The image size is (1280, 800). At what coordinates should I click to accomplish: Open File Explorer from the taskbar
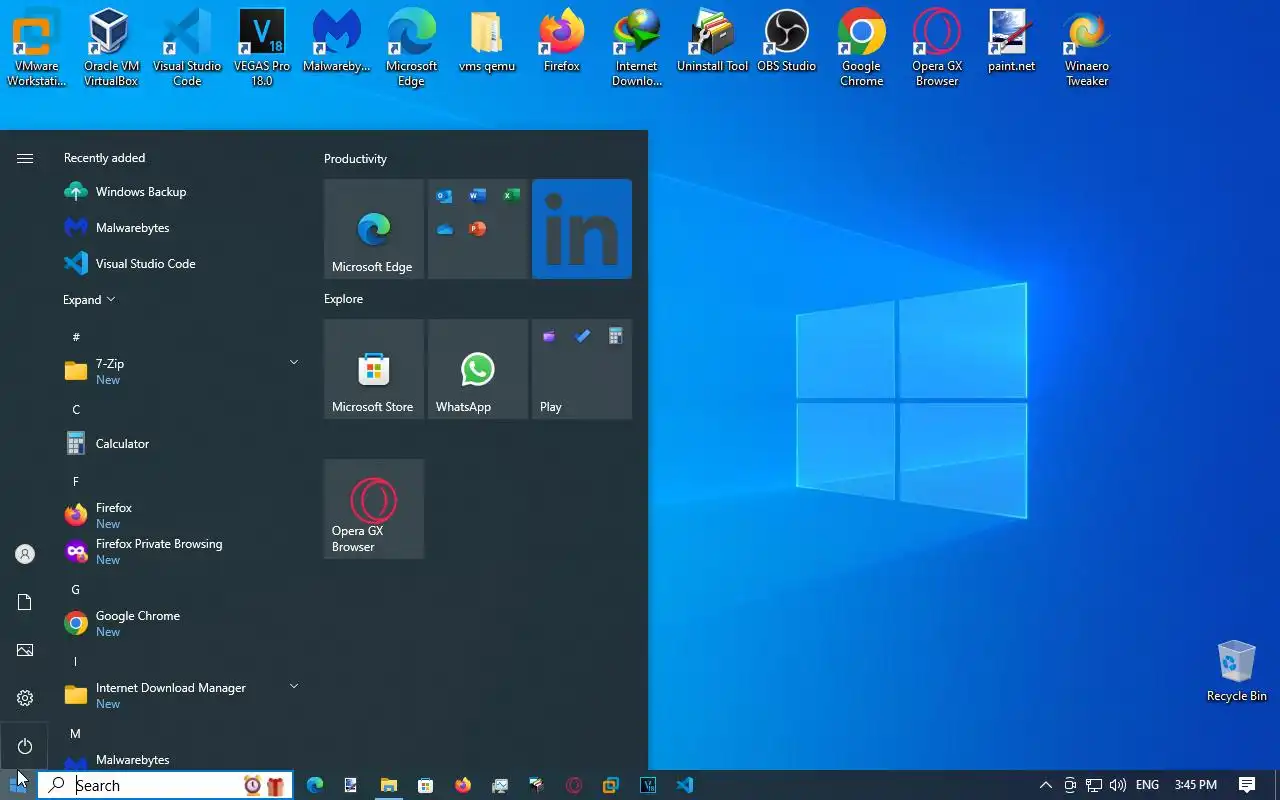tap(388, 785)
